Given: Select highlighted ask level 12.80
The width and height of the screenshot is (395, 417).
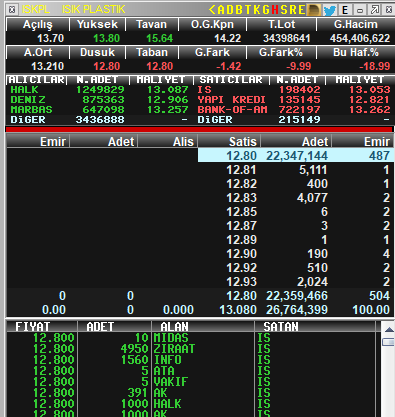Looking at the screenshot, I should [x=295, y=156].
